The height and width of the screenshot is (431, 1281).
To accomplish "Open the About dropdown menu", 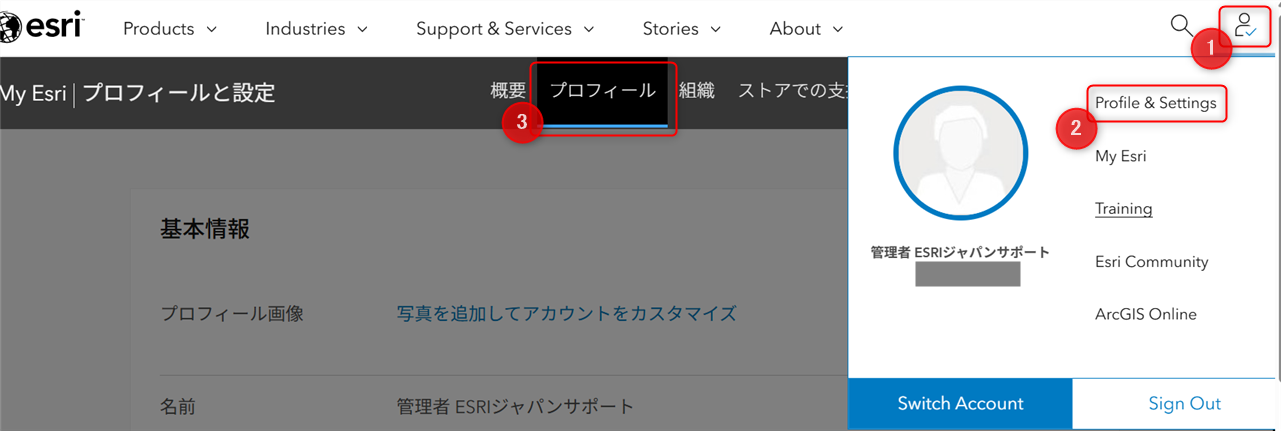I will (x=806, y=29).
